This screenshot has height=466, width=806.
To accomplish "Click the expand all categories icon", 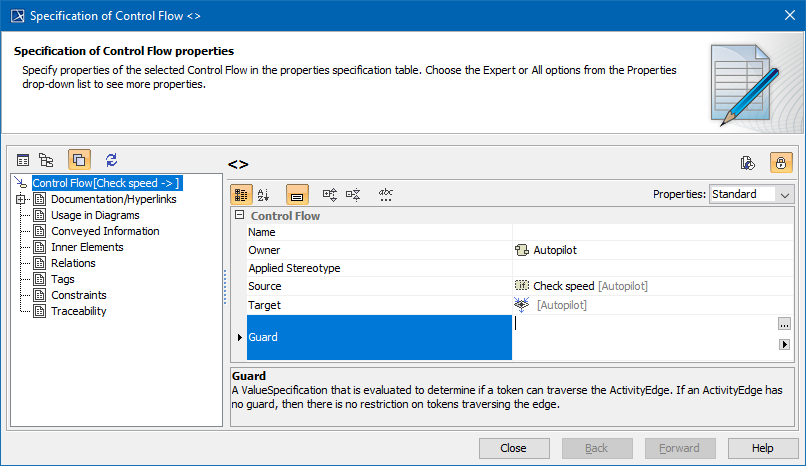I will [x=329, y=194].
